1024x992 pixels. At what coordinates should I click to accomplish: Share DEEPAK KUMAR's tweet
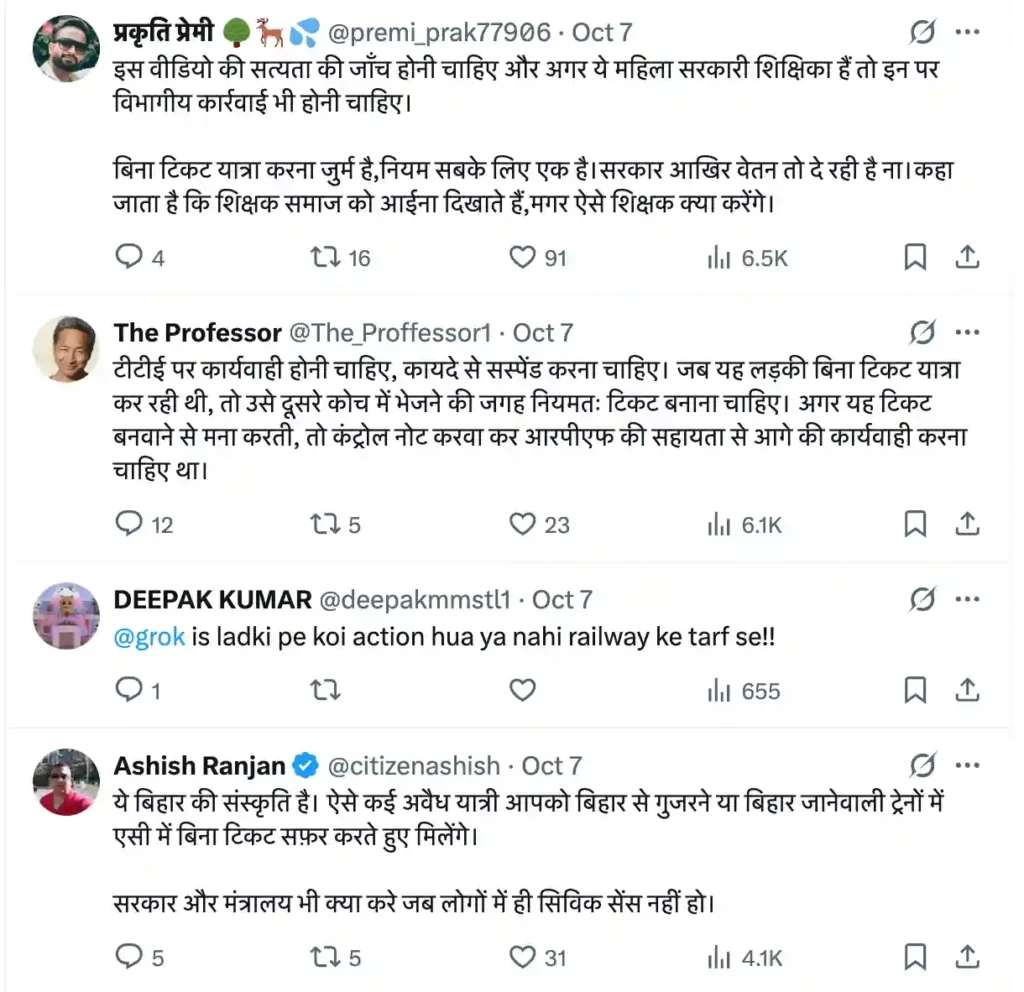point(967,690)
